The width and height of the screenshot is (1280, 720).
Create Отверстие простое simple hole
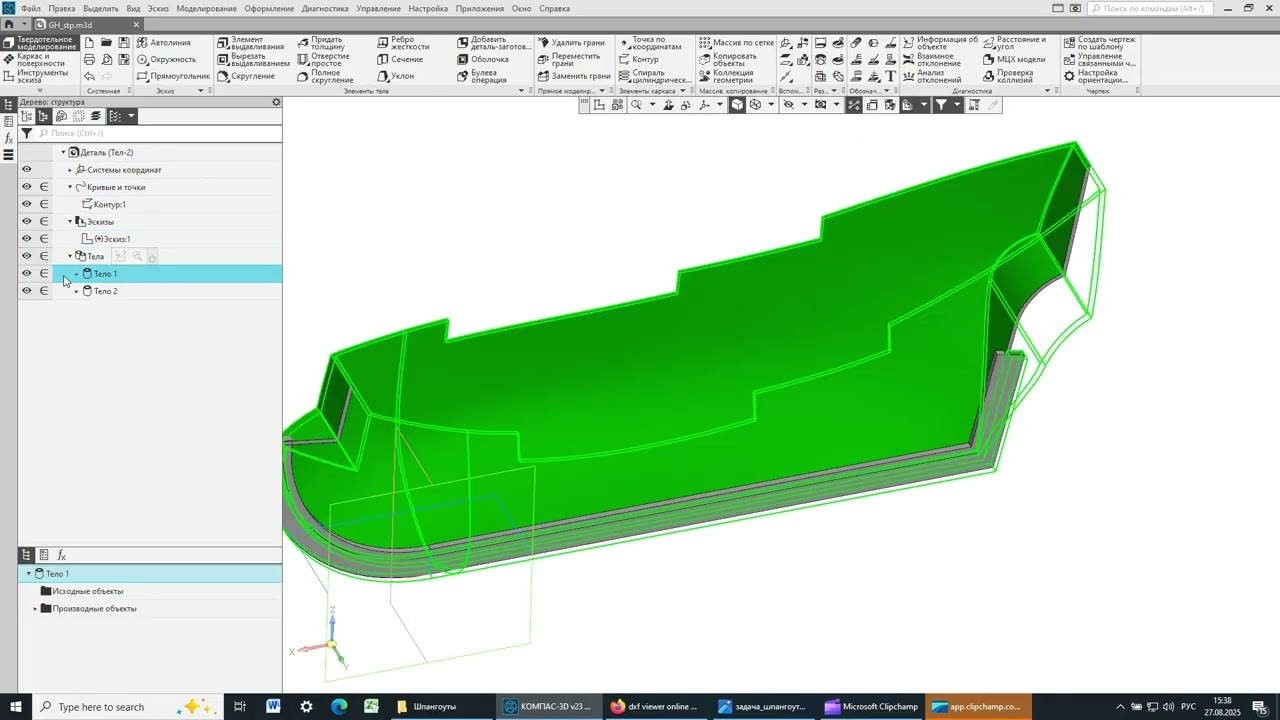[x=323, y=59]
